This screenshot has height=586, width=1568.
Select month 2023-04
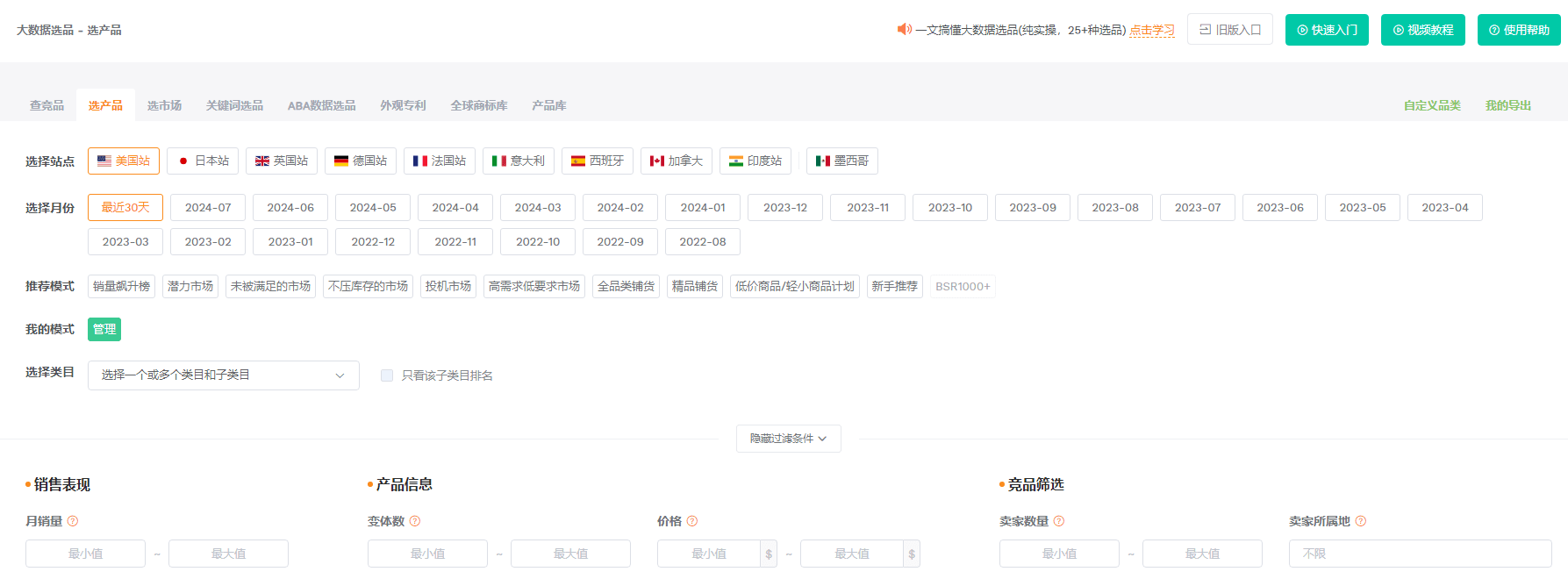point(1445,207)
